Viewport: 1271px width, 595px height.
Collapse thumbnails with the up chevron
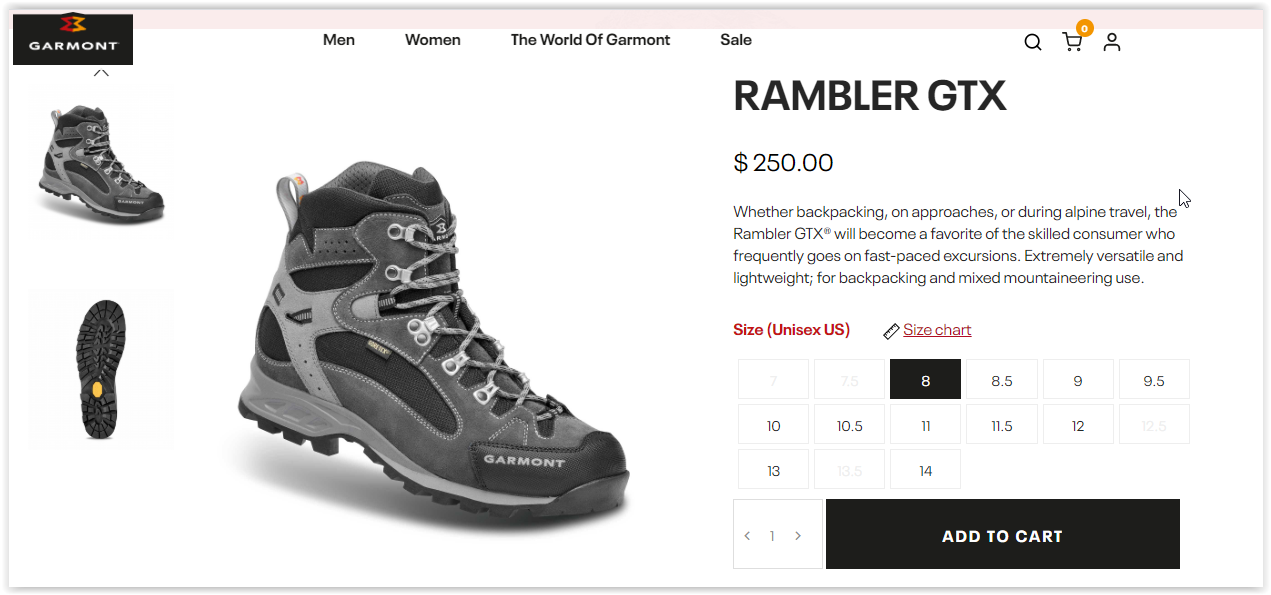(x=101, y=72)
